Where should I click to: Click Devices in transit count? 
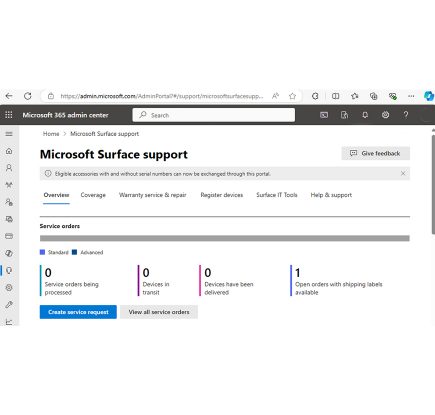(146, 273)
